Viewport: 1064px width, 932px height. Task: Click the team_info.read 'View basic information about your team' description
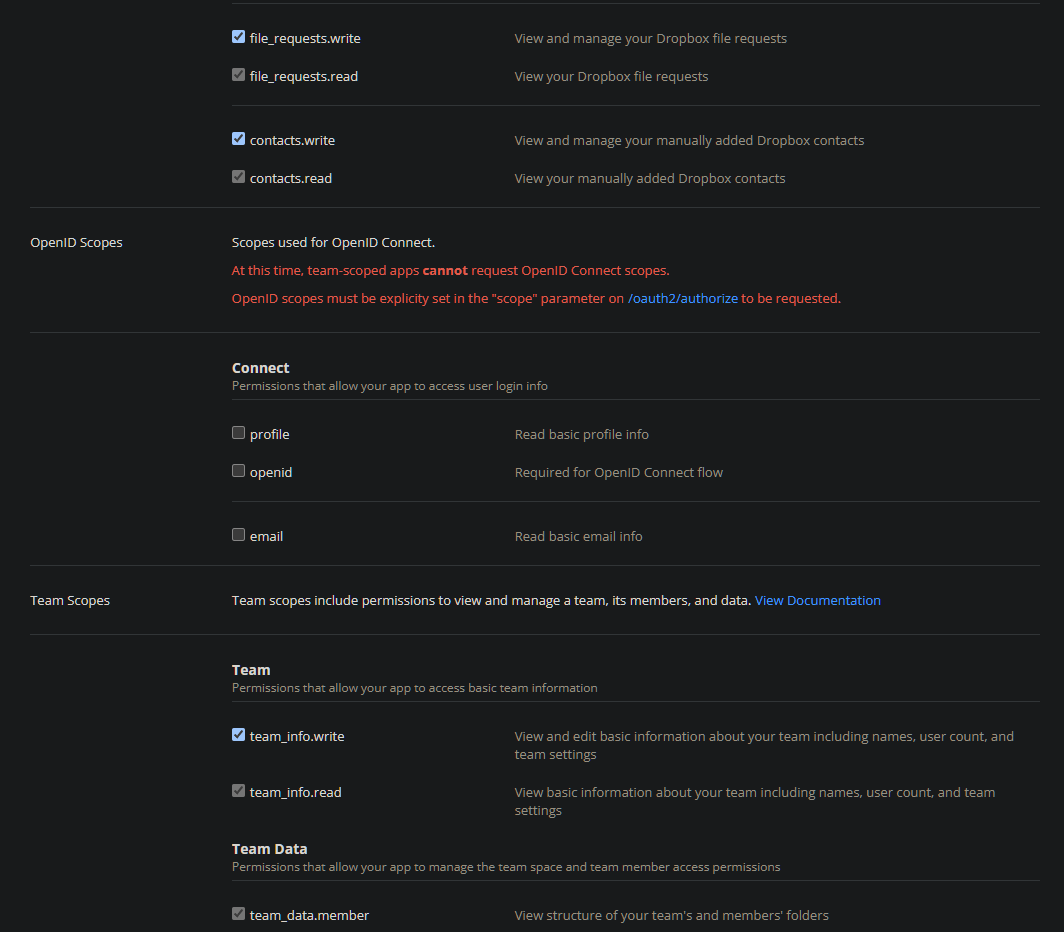tap(755, 802)
